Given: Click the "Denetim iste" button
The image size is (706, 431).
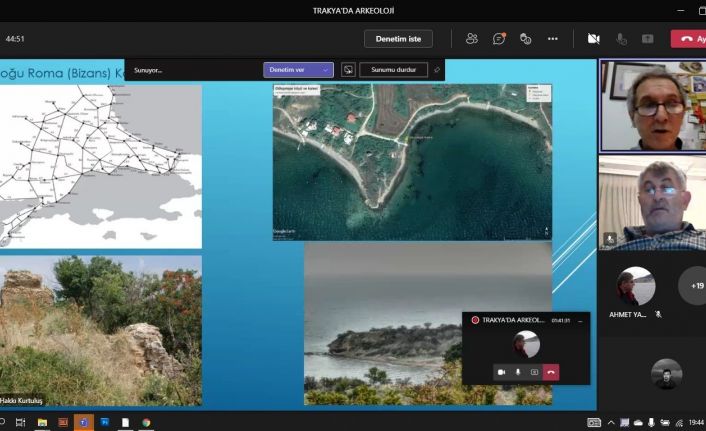Looking at the screenshot, I should (398, 39).
